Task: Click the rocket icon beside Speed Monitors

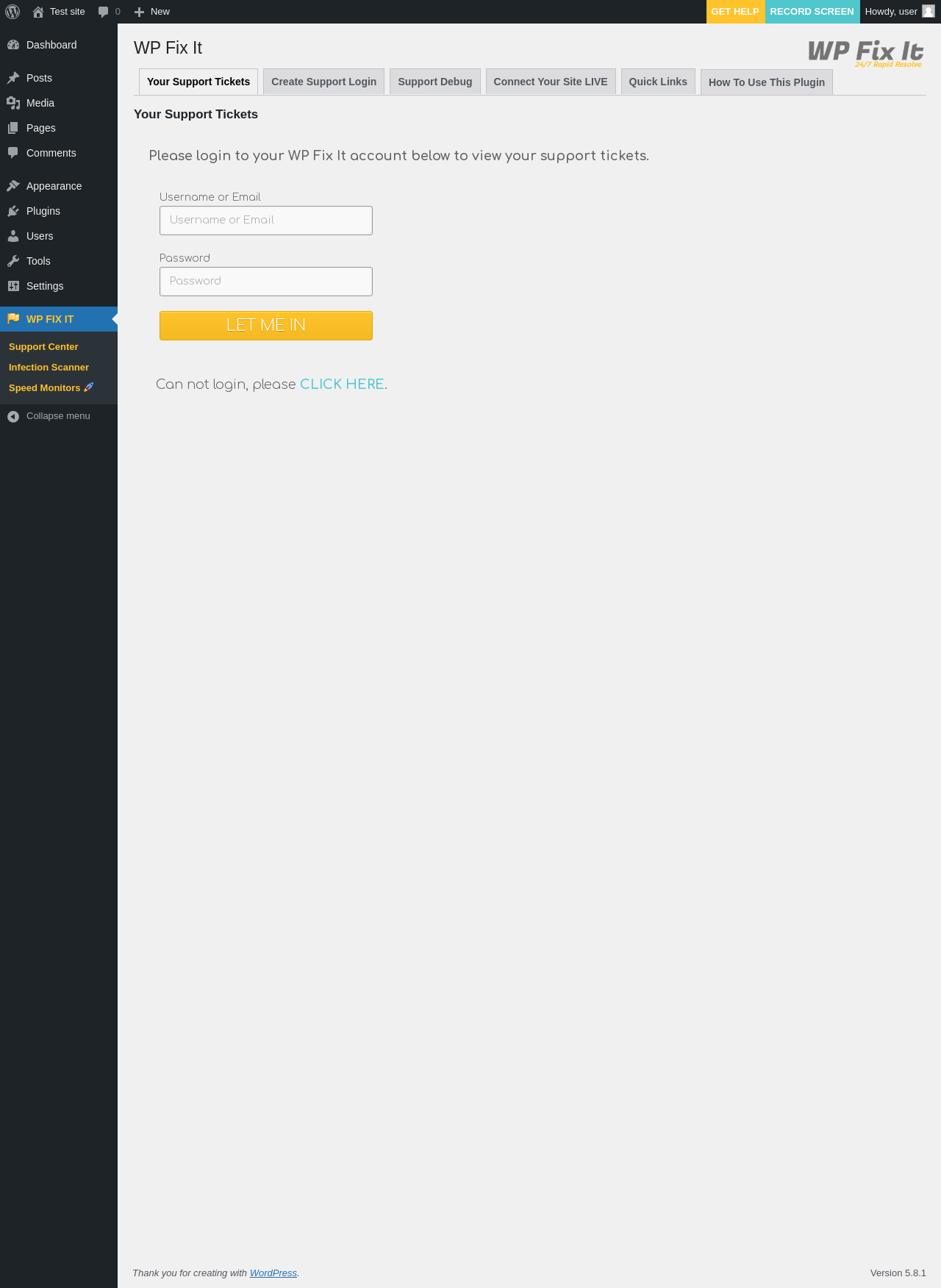Action: point(89,387)
